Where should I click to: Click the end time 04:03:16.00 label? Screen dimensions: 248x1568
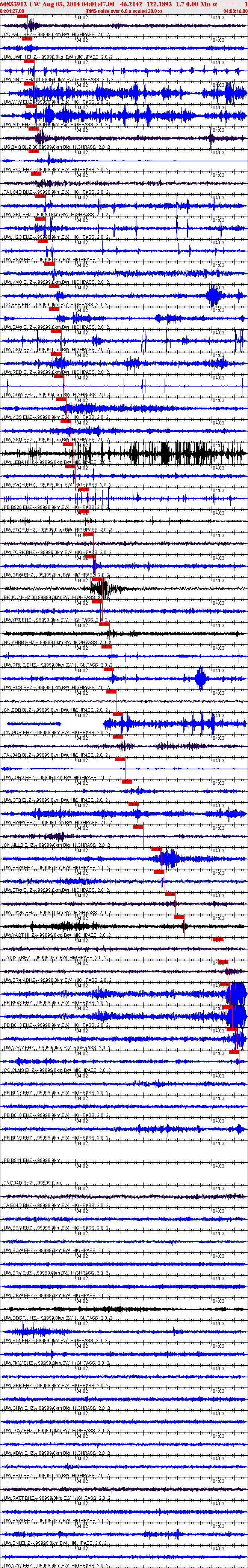(x=235, y=11)
